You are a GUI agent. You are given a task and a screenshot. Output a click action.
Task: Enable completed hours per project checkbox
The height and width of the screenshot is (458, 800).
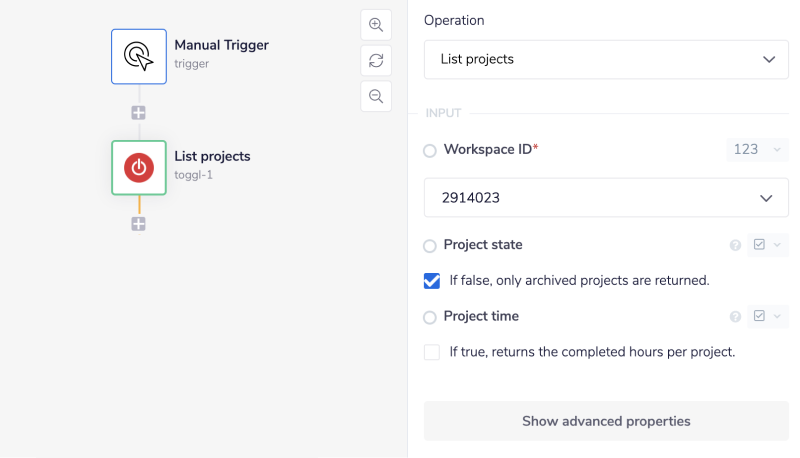point(432,352)
